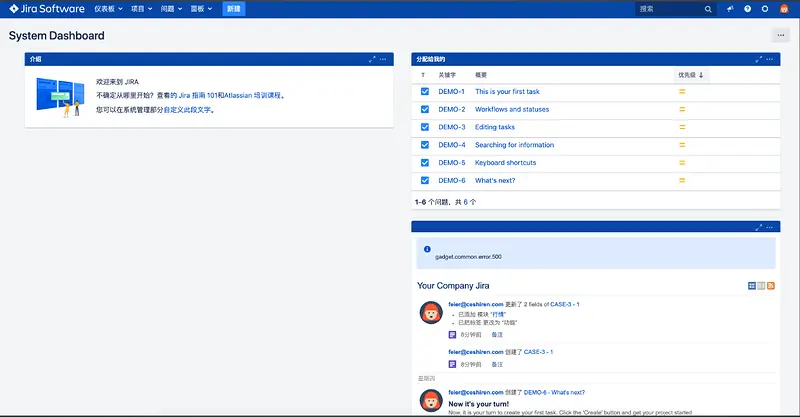
Task: Maximize the activity stream gadget
Action: tap(759, 227)
